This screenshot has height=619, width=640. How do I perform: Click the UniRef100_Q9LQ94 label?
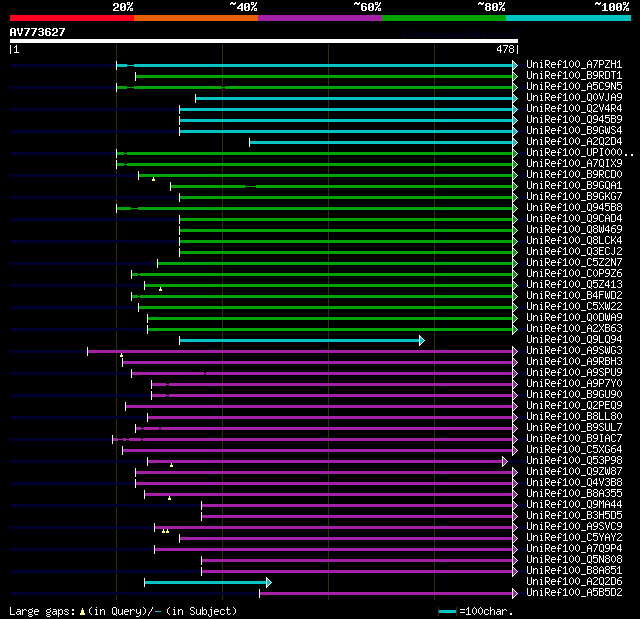click(574, 340)
